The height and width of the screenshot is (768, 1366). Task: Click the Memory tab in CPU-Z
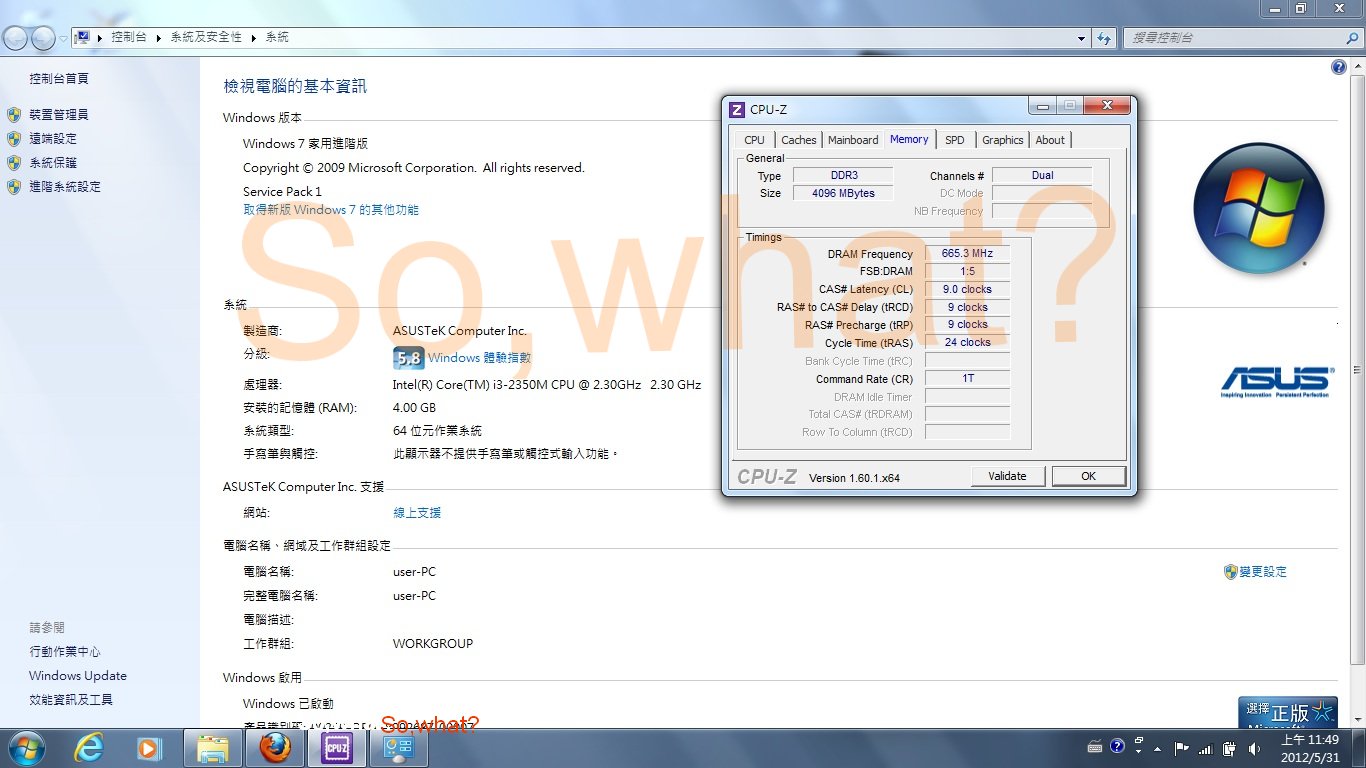(909, 139)
